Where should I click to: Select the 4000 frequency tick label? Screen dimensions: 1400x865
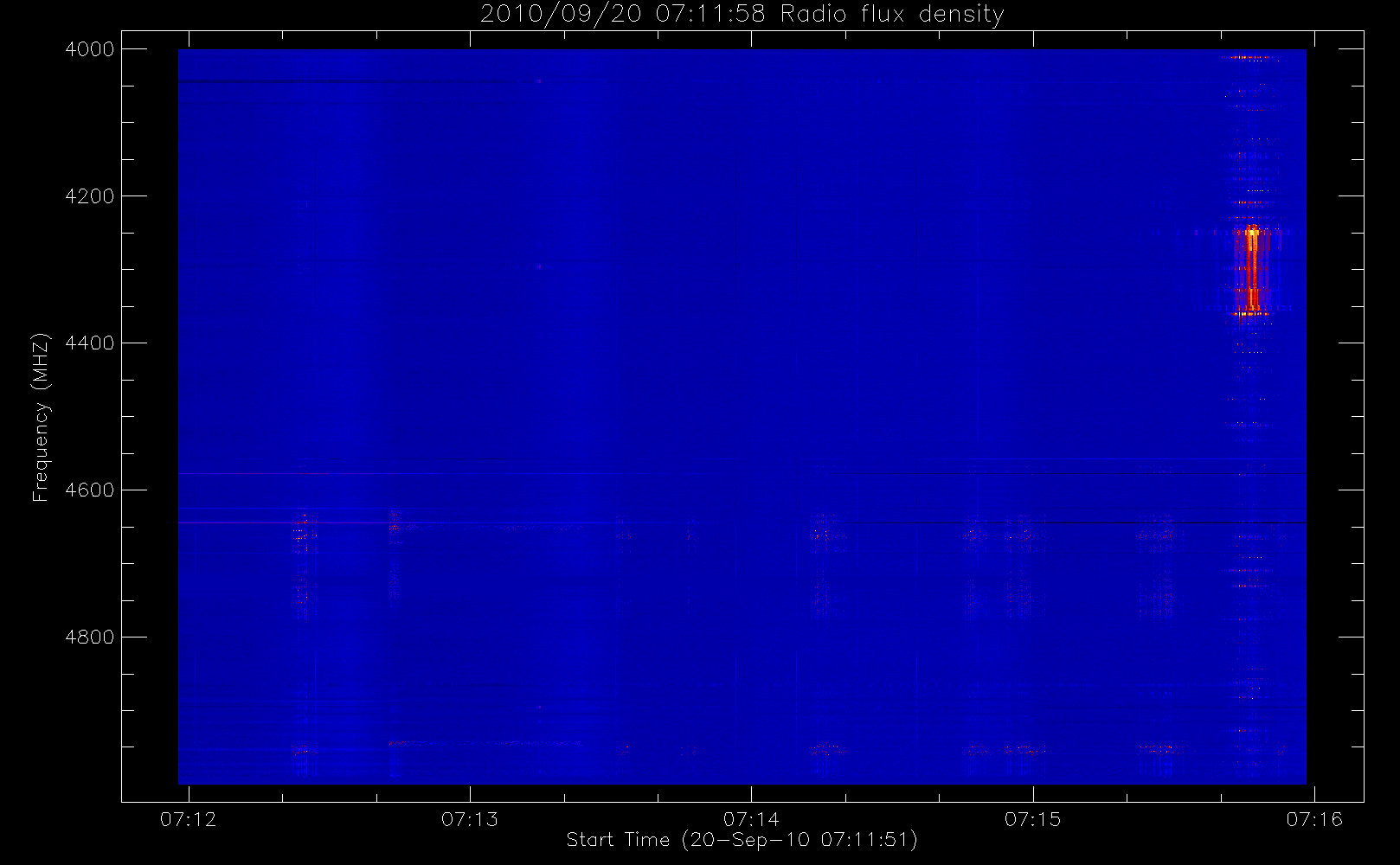(x=90, y=49)
